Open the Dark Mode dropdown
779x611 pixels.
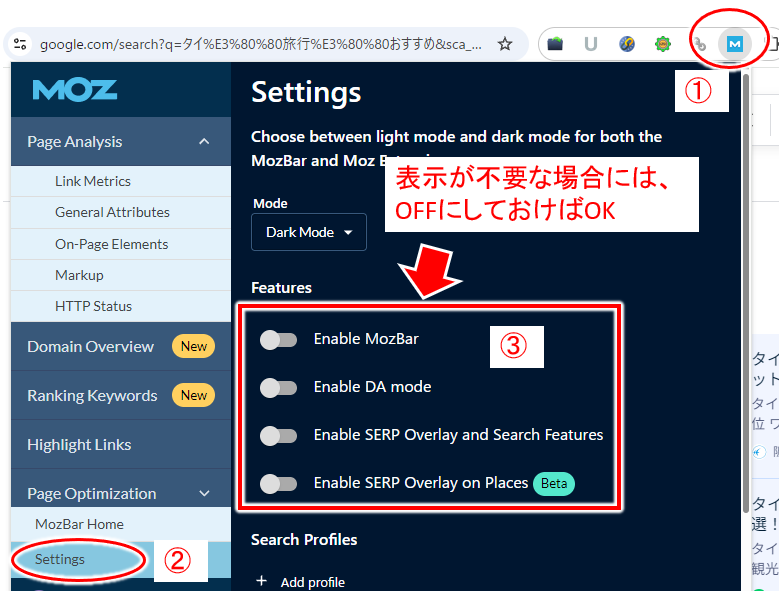tap(309, 232)
